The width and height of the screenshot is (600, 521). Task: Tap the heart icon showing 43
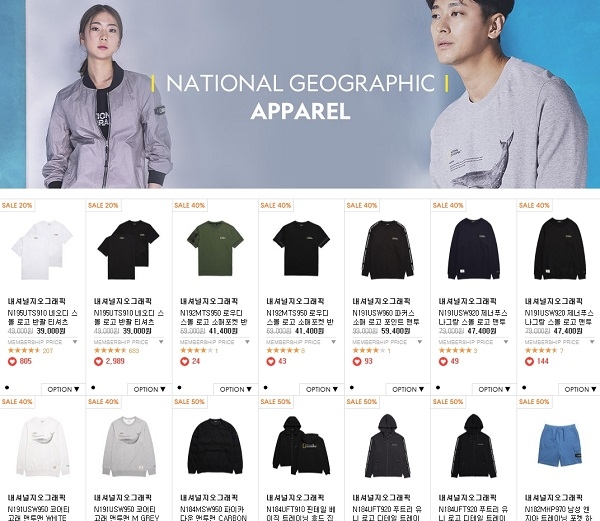(x=271, y=361)
